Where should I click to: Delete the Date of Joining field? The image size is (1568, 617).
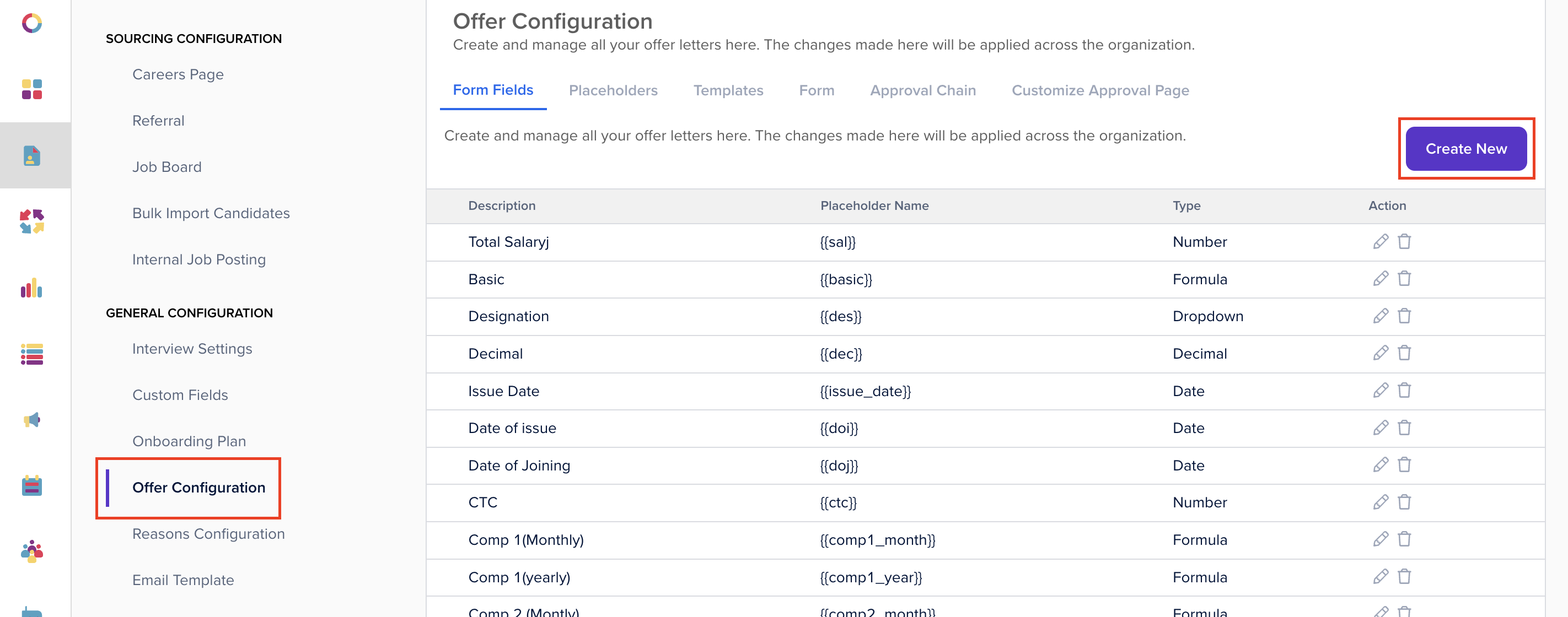[x=1404, y=465]
